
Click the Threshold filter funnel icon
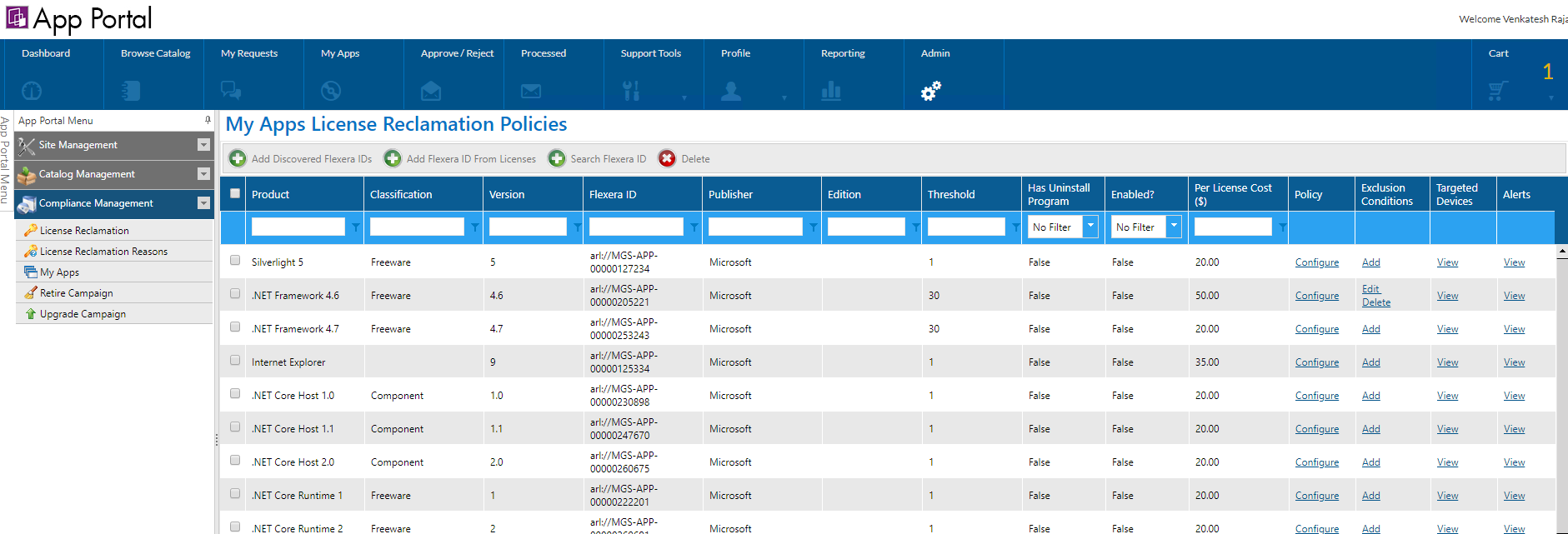(x=1016, y=227)
